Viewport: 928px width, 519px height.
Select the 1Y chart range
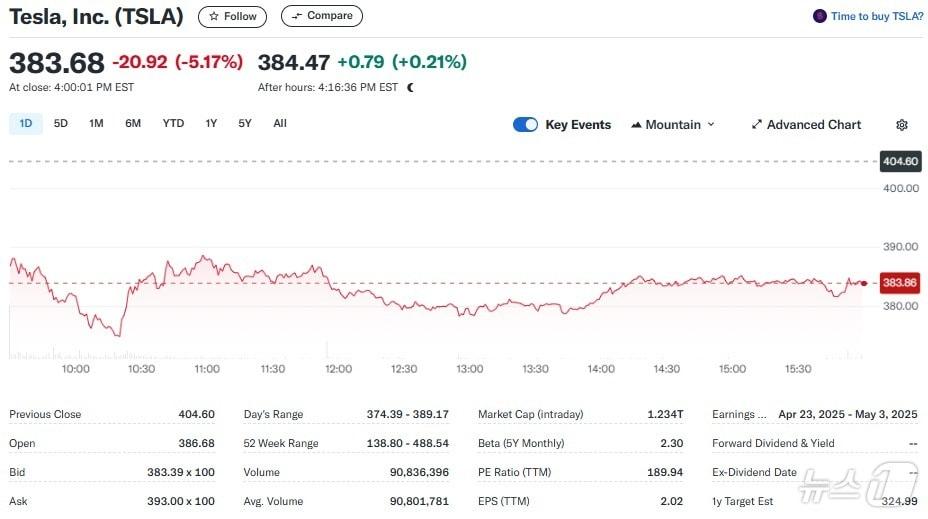pos(211,124)
